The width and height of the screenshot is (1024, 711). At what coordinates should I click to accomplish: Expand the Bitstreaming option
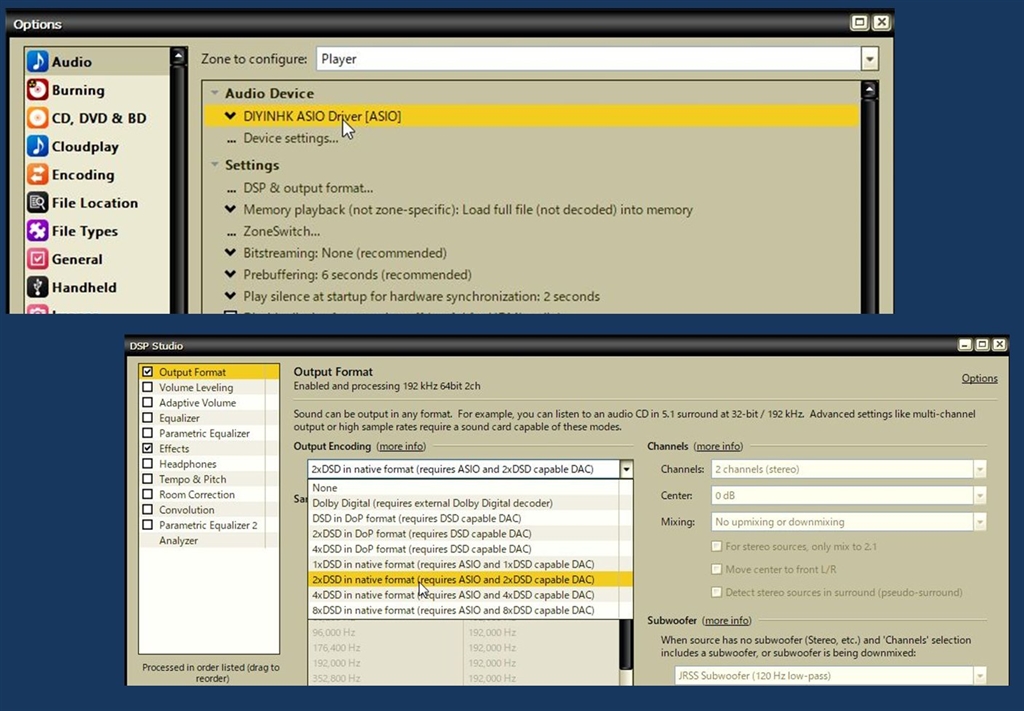point(230,253)
